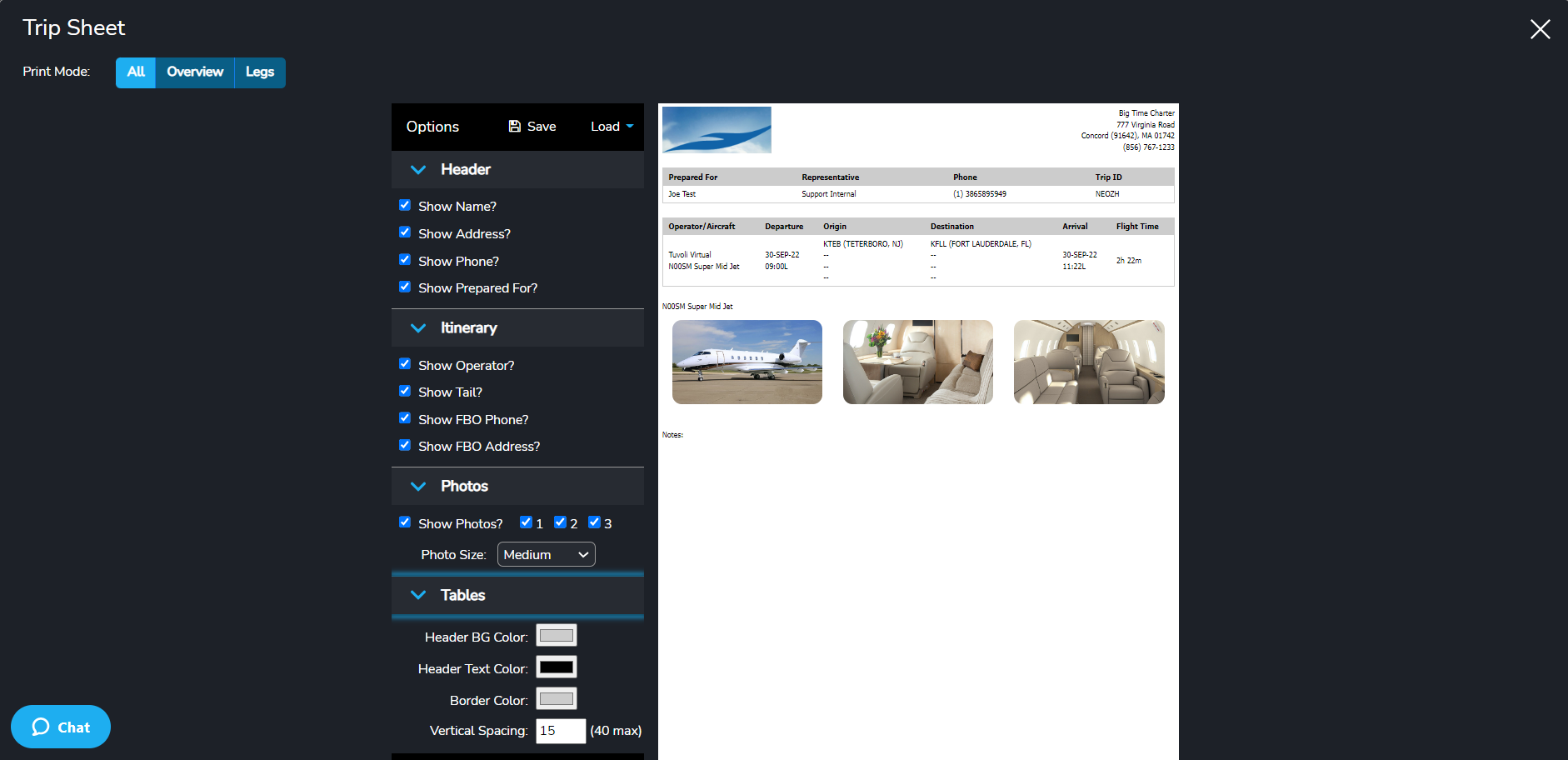Collapse the Photos section chevron

pyautogui.click(x=418, y=486)
